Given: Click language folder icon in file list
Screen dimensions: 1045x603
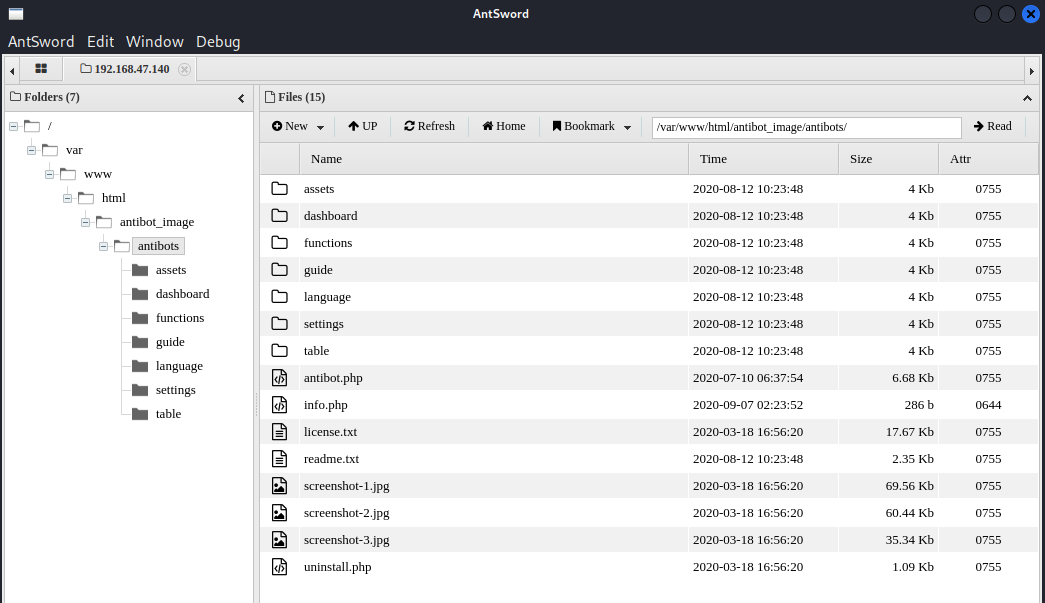Looking at the screenshot, I should tap(279, 297).
